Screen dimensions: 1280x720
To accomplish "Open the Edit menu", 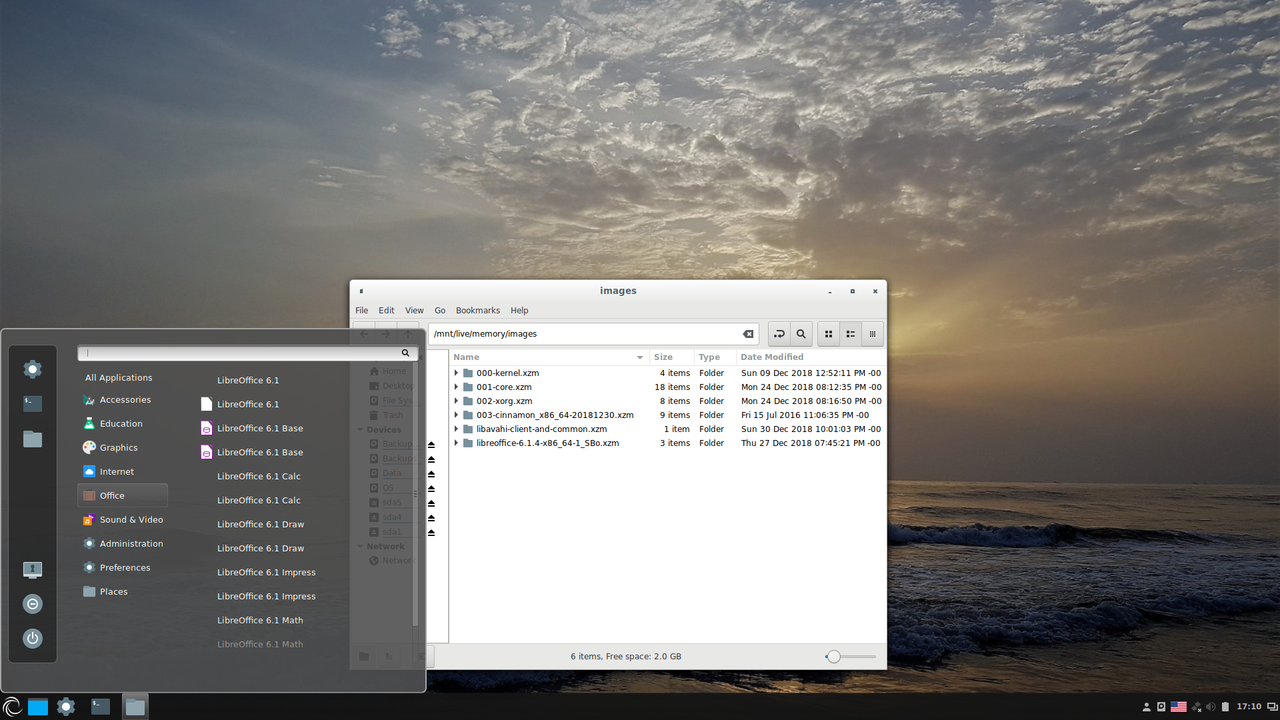I will pyautogui.click(x=386, y=310).
